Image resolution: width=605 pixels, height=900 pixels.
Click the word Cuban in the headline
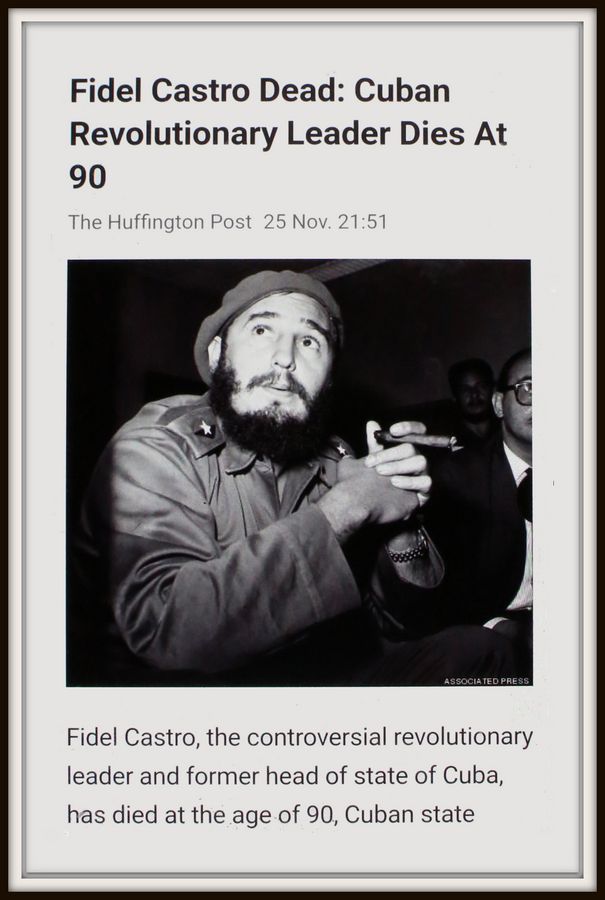[x=402, y=91]
